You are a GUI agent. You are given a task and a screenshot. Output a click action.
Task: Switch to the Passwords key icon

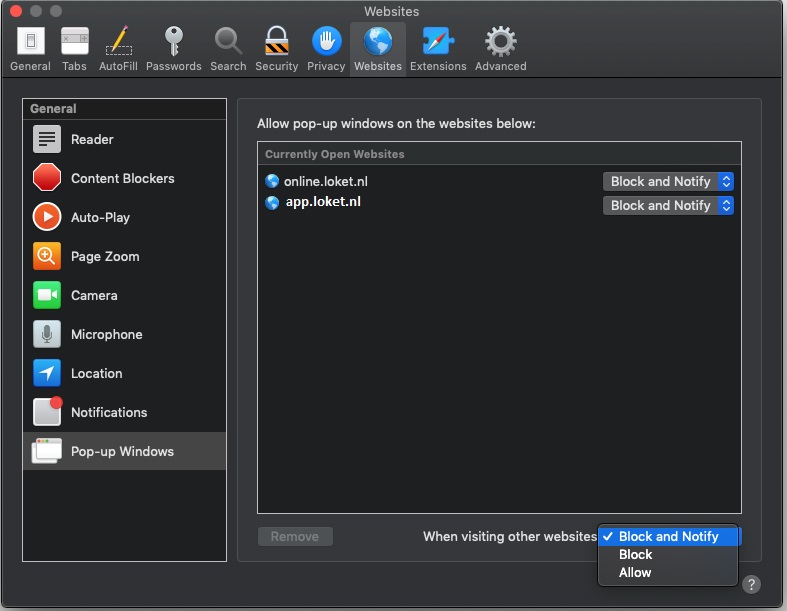click(x=173, y=48)
